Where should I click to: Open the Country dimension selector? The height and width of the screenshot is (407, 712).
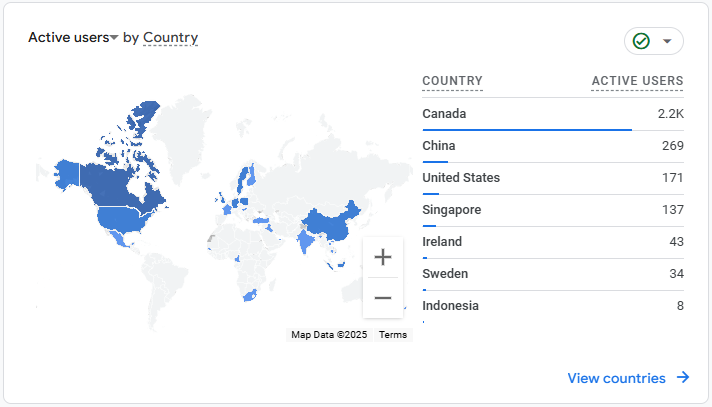(x=170, y=38)
